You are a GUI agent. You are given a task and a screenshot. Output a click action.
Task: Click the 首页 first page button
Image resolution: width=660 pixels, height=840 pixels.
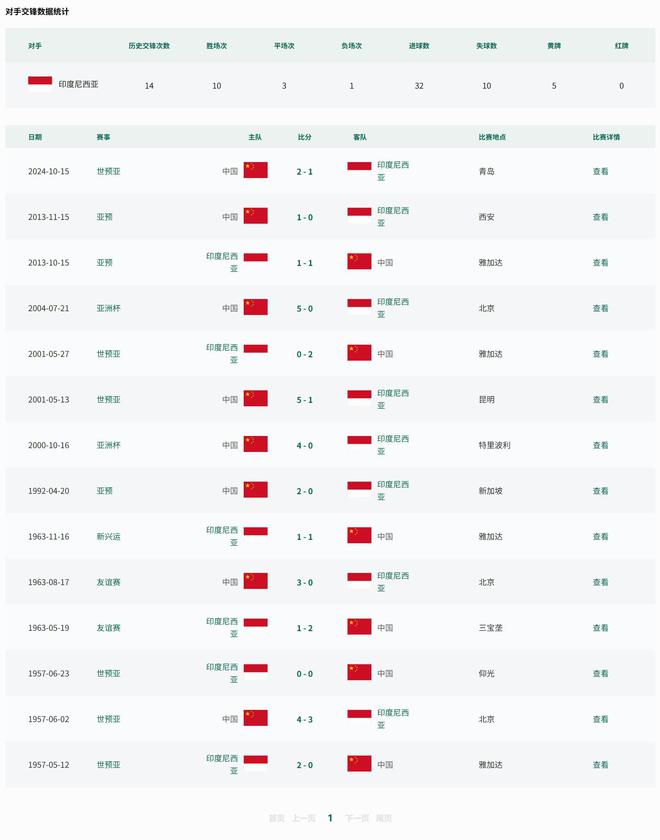click(x=277, y=818)
